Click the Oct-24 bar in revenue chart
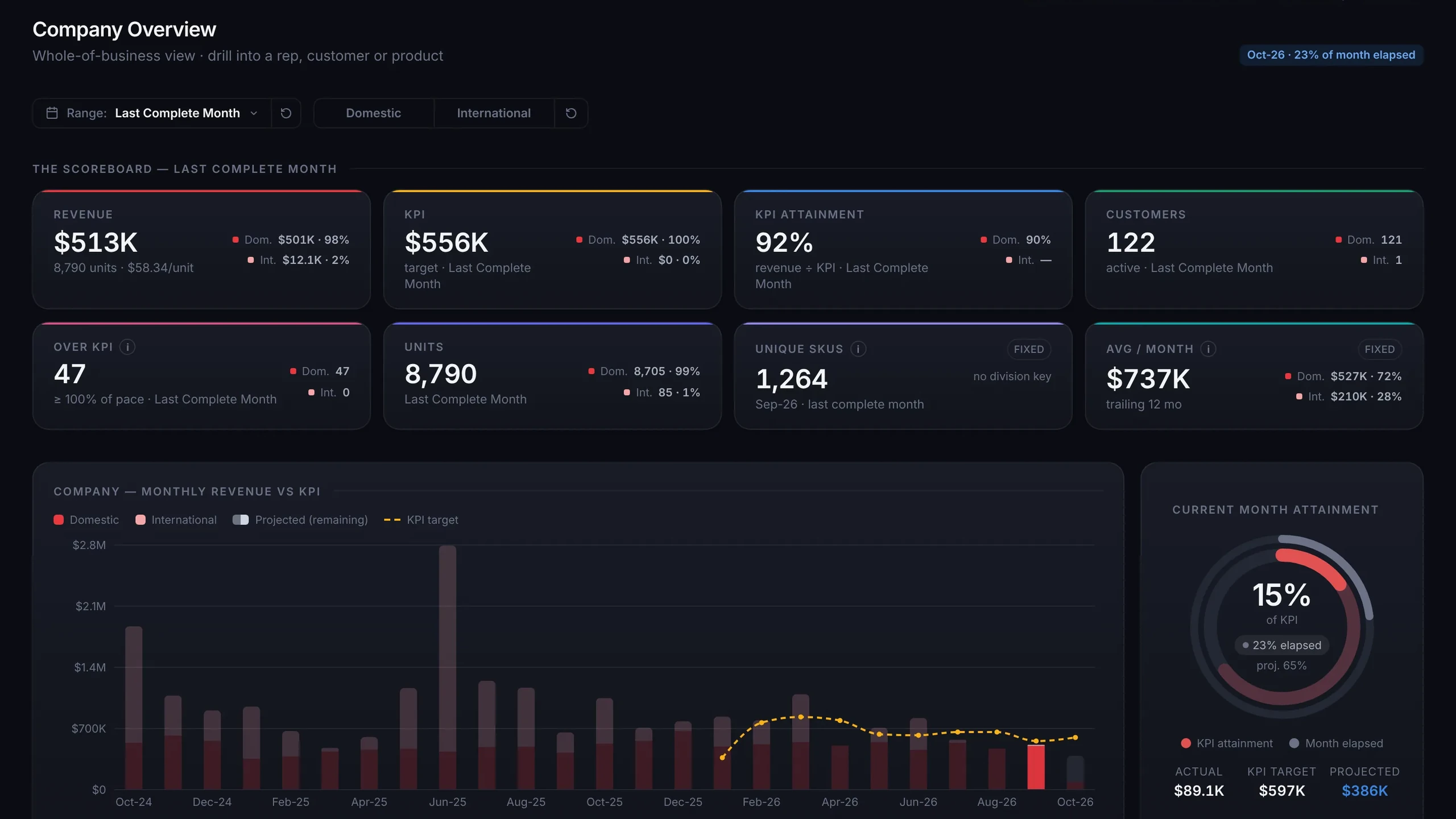 click(x=134, y=708)
